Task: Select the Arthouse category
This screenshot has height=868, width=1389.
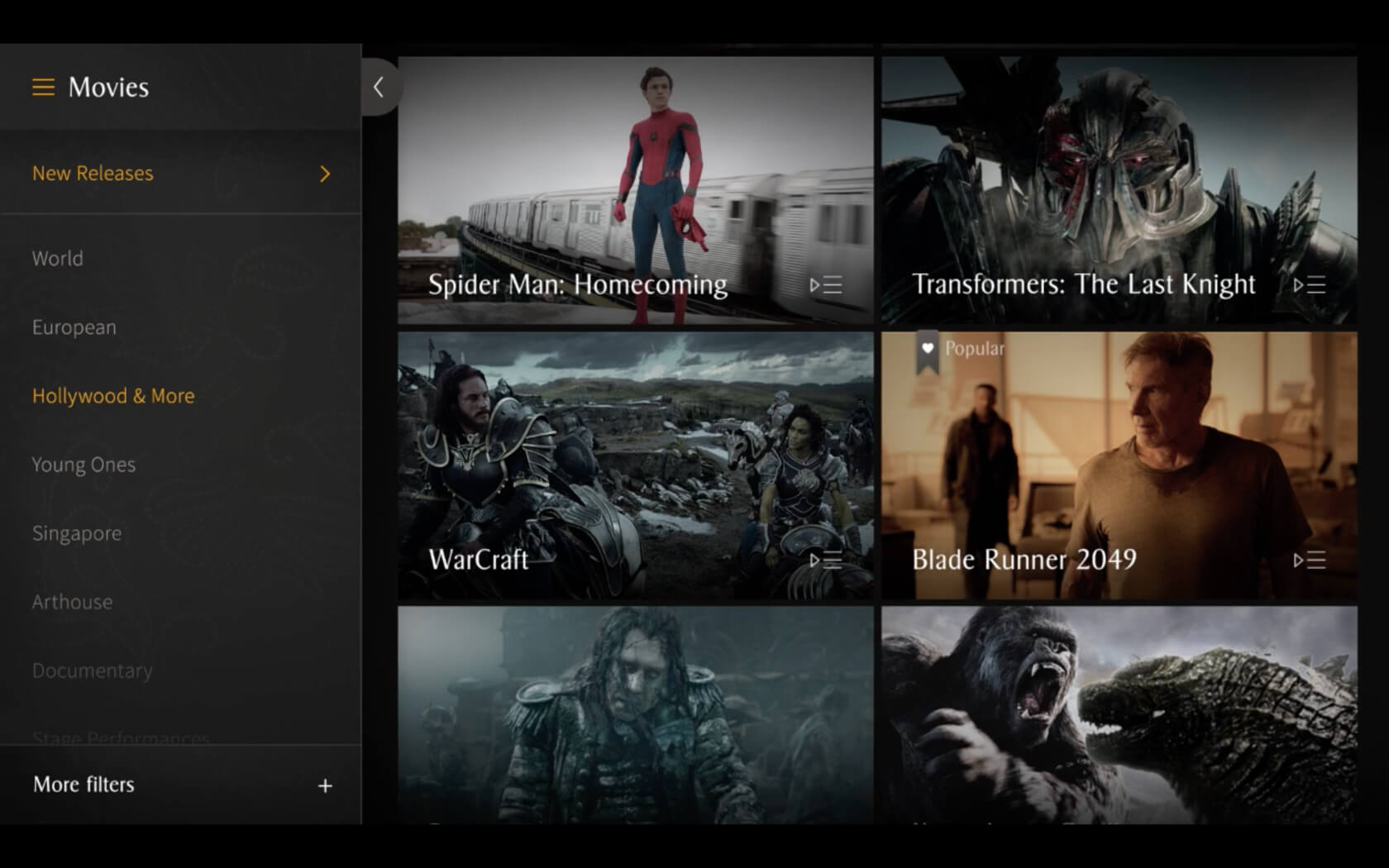Action: click(72, 602)
